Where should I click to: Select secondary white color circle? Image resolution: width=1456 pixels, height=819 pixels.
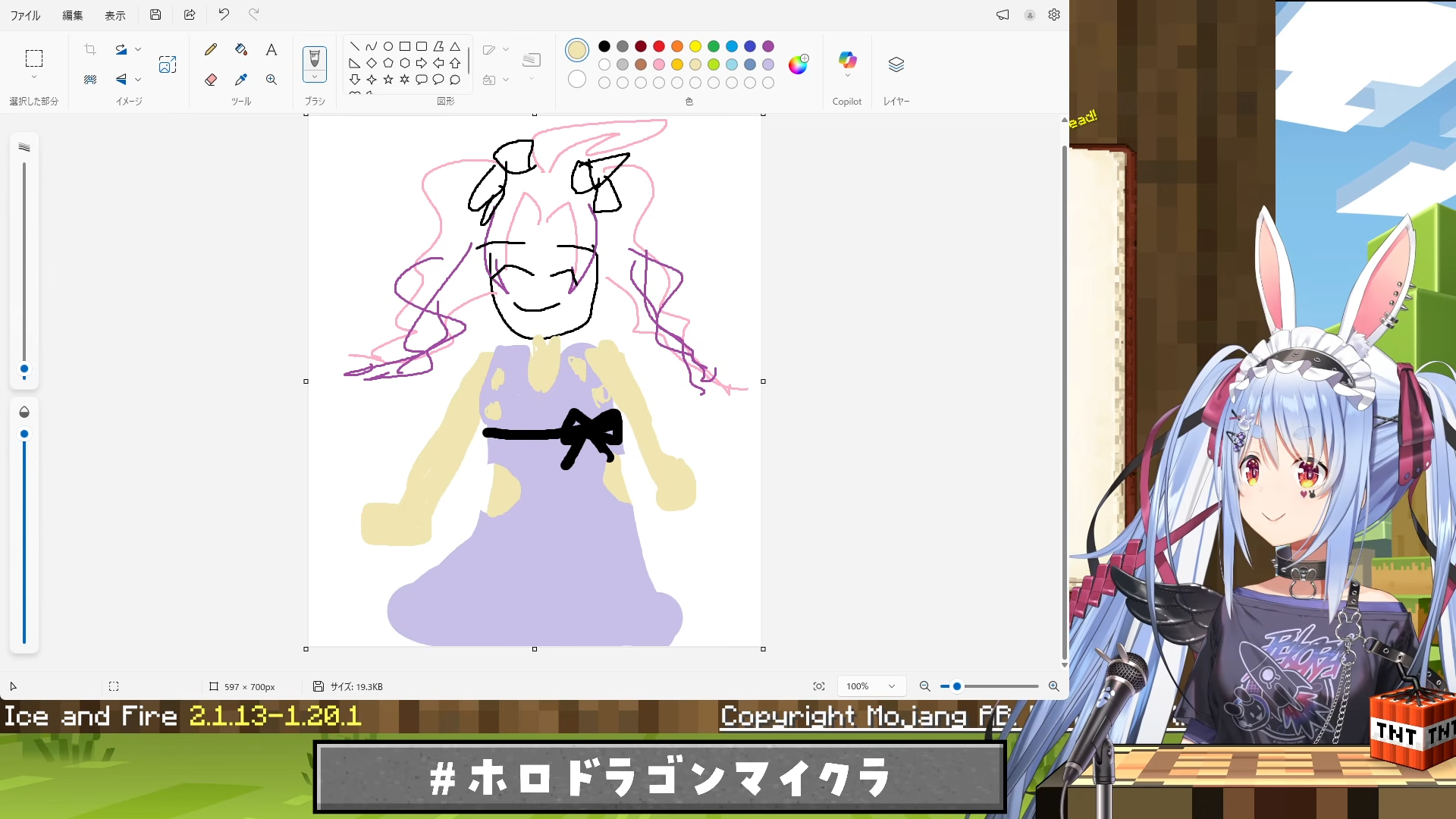point(576,80)
